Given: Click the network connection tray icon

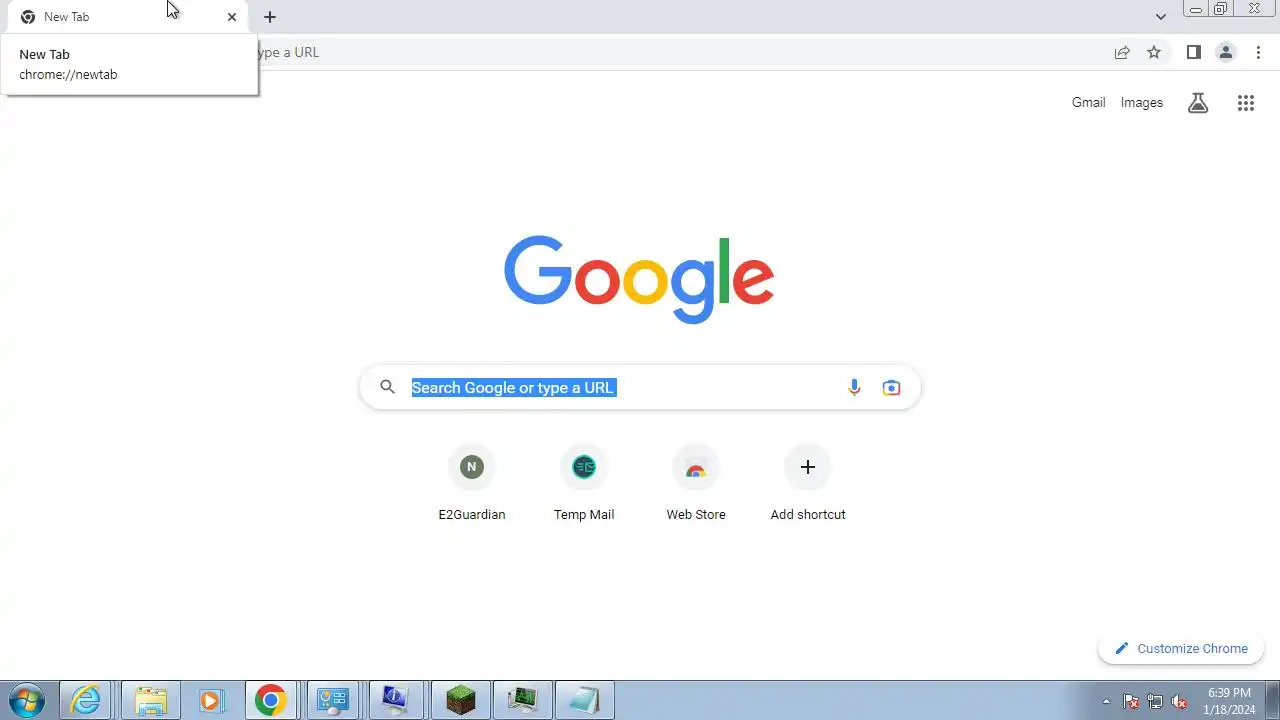Looking at the screenshot, I should pyautogui.click(x=1155, y=701).
